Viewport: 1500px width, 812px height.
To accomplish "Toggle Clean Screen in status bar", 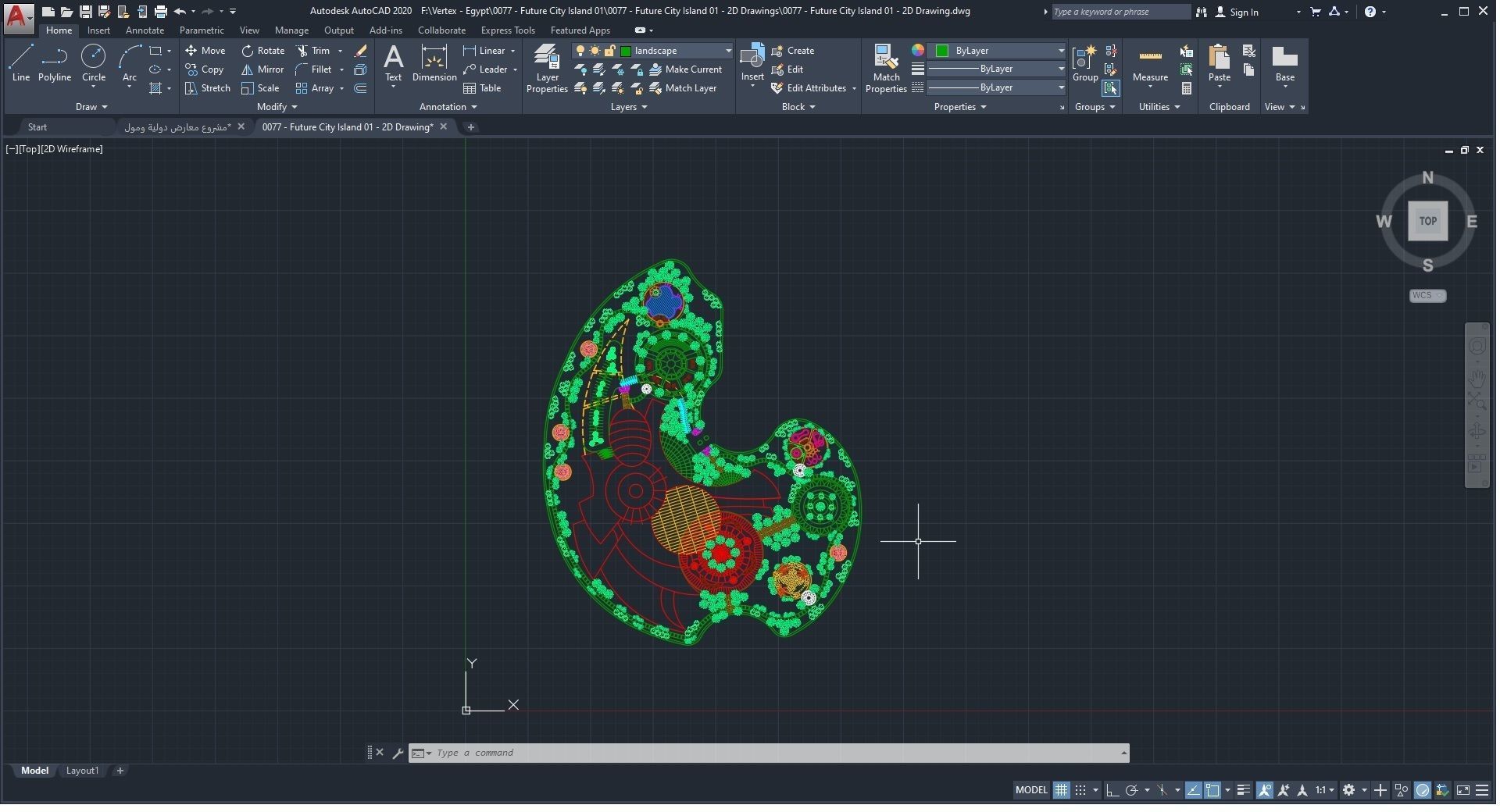I will [1462, 790].
